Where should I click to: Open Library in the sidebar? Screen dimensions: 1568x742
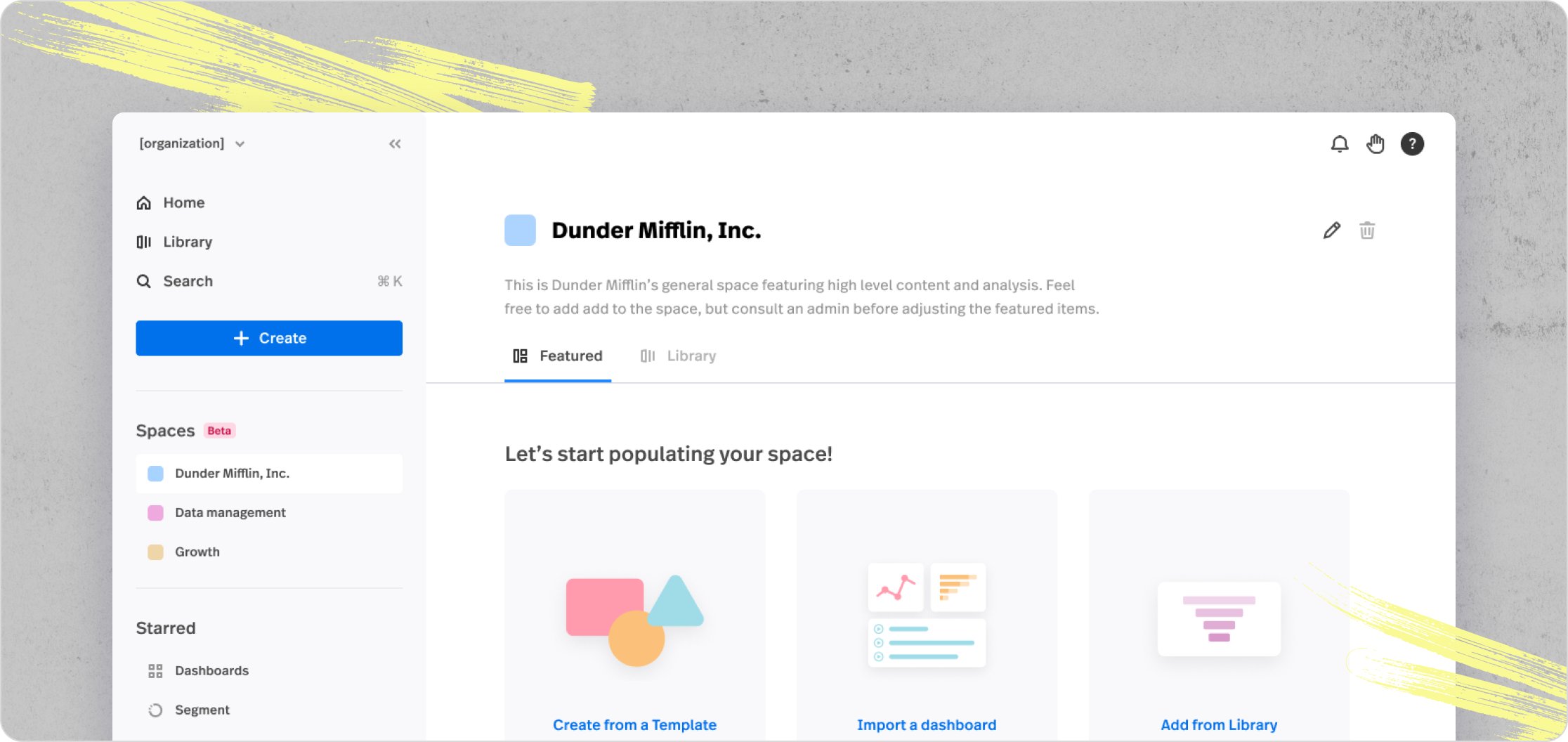point(269,242)
